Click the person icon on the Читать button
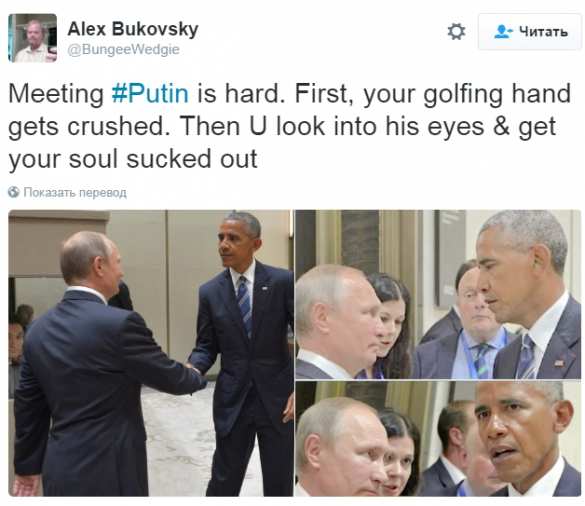 pyautogui.click(x=503, y=31)
